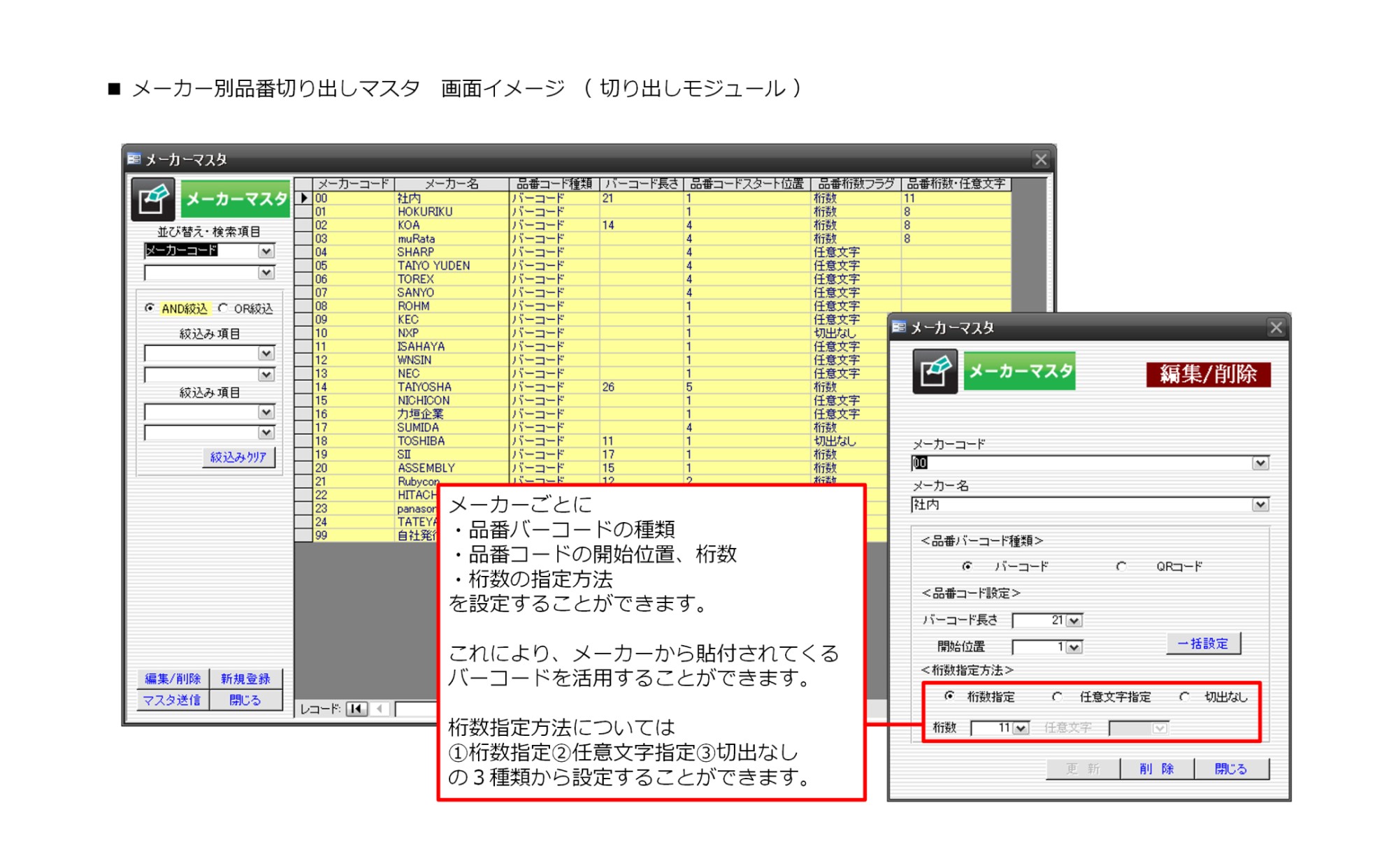Click 削除 button in edit dialog
The width and height of the screenshot is (1398, 868).
coord(1157,769)
